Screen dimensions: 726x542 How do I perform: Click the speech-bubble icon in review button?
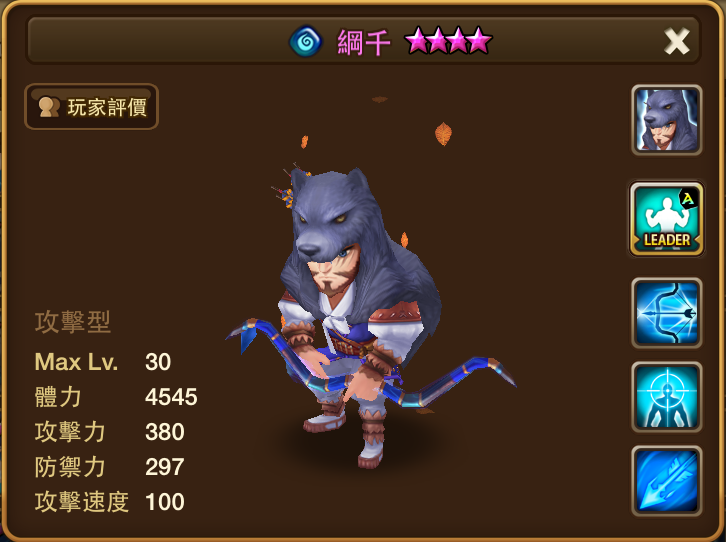coord(49,107)
